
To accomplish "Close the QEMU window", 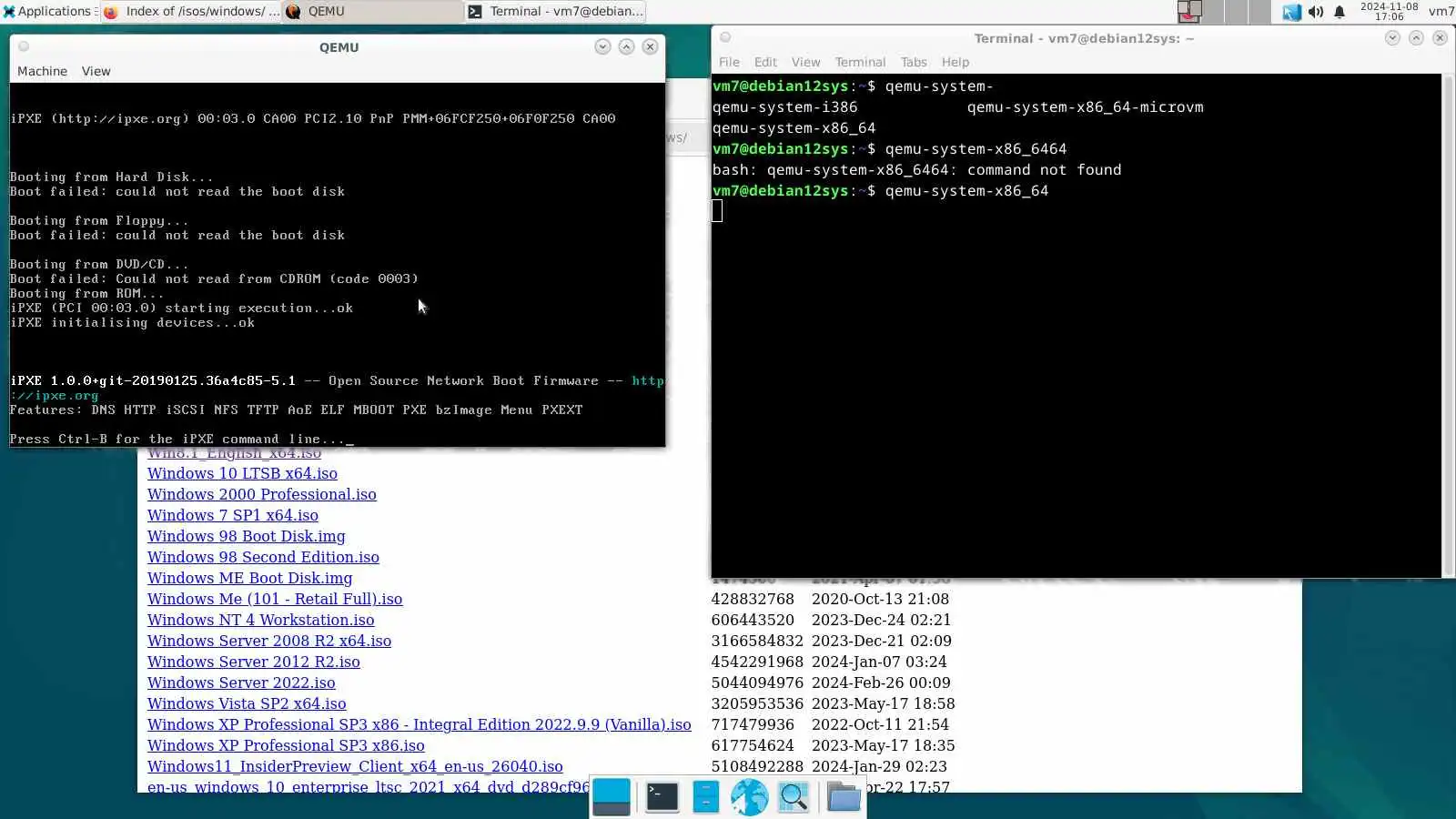I will coord(650,46).
